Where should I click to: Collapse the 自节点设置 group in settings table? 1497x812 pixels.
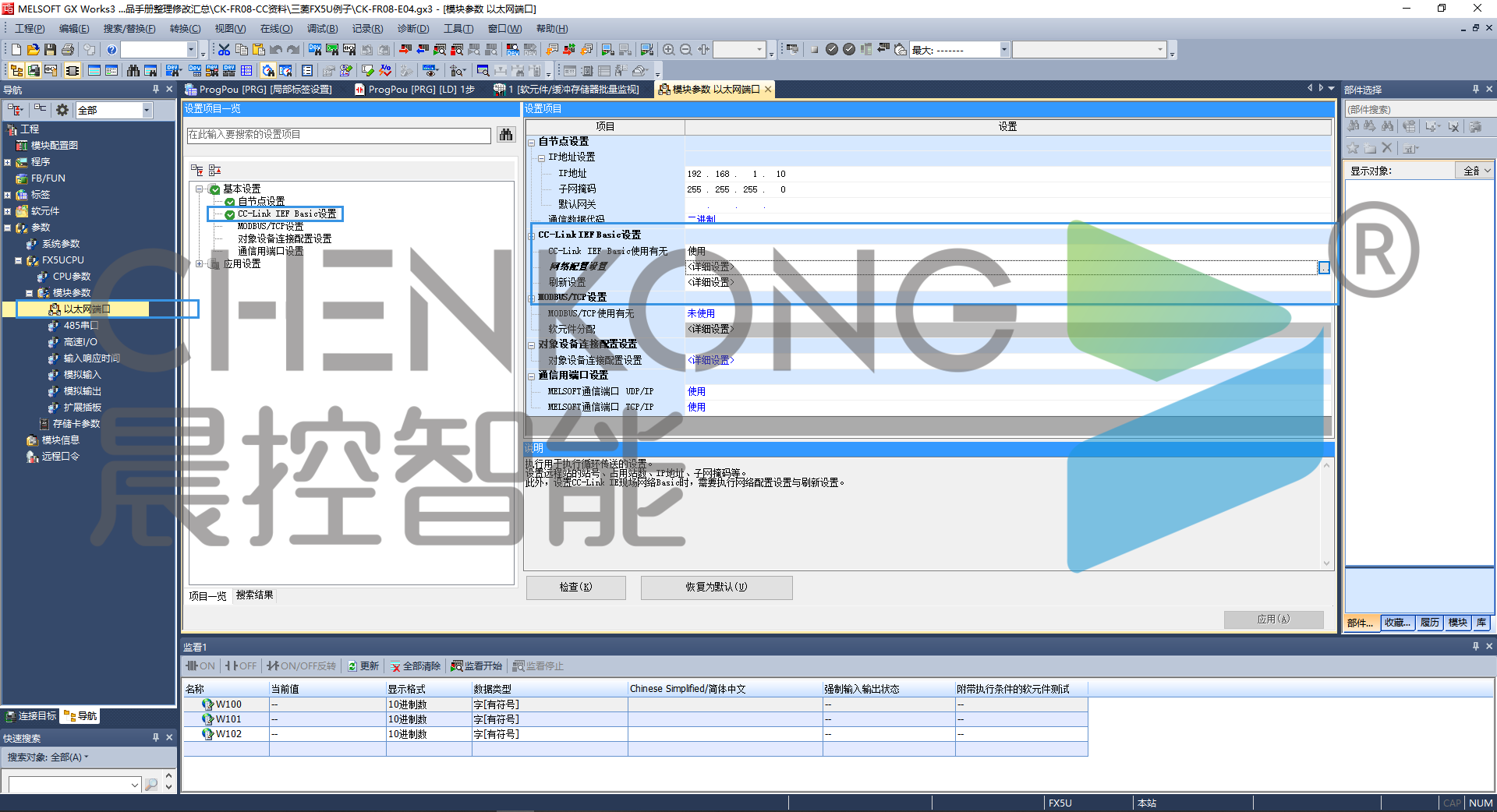[x=532, y=142]
